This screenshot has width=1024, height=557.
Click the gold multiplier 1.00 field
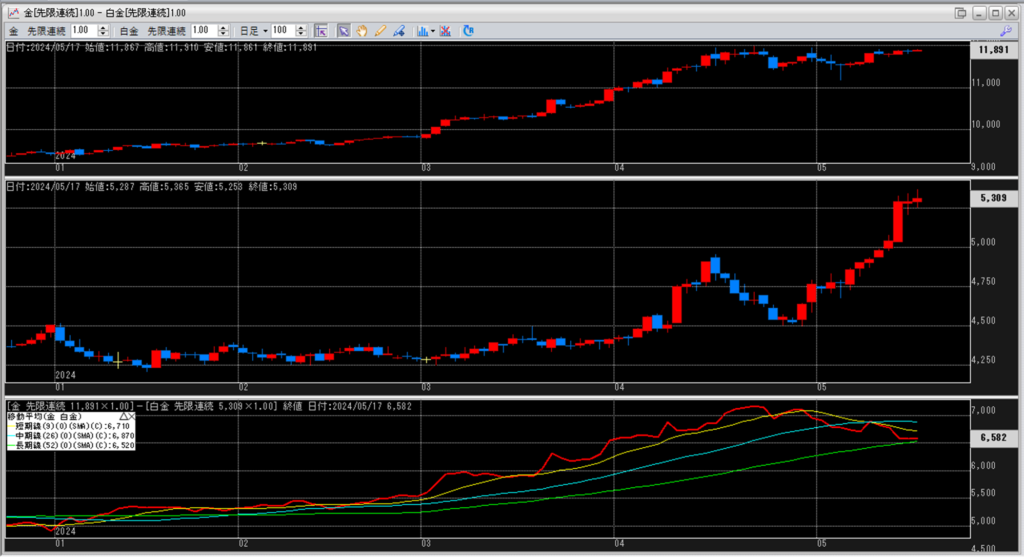pyautogui.click(x=82, y=31)
